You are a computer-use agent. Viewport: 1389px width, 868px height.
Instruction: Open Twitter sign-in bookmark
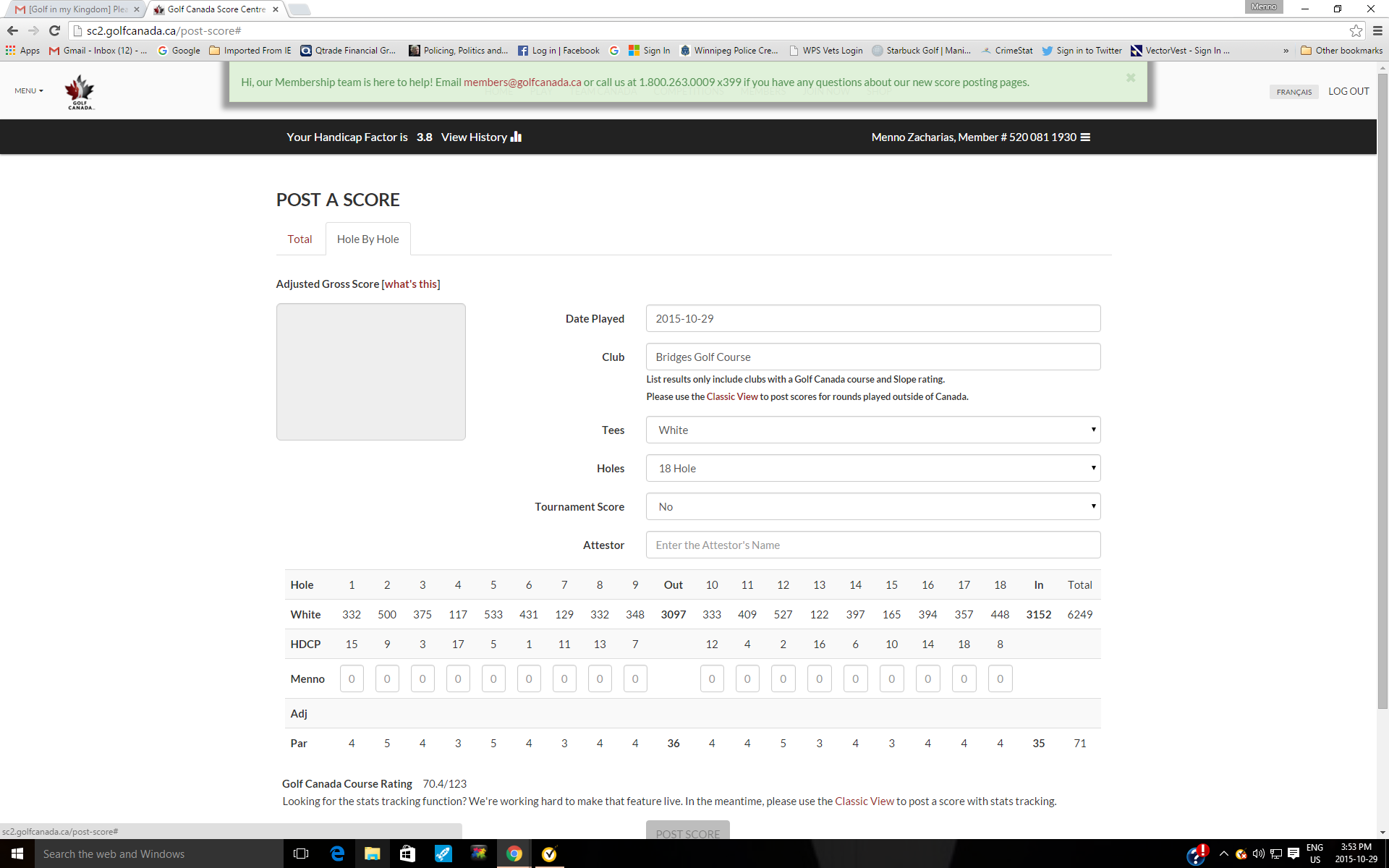pos(1082,51)
